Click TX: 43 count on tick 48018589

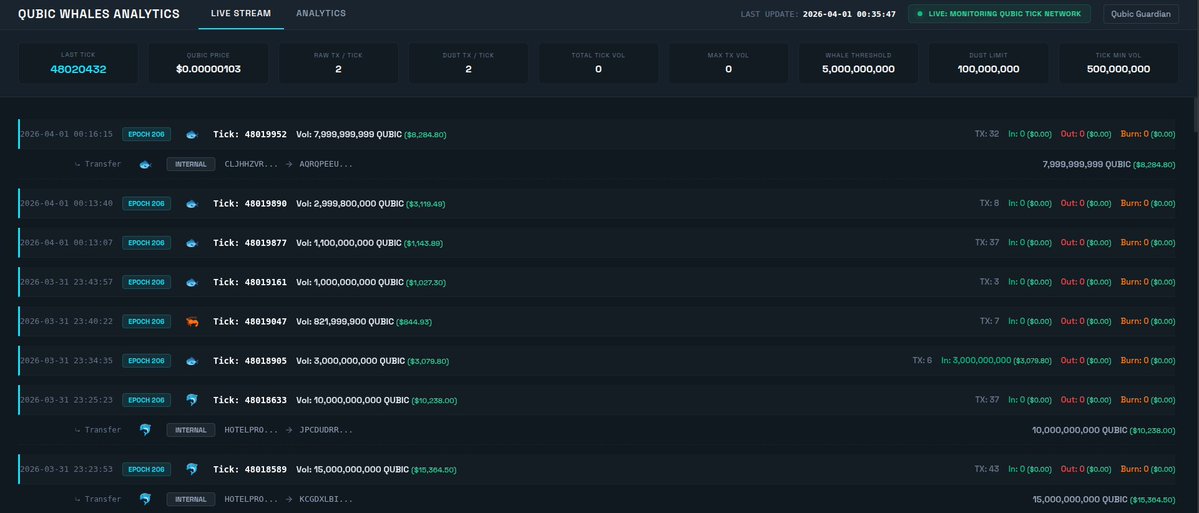coord(986,469)
